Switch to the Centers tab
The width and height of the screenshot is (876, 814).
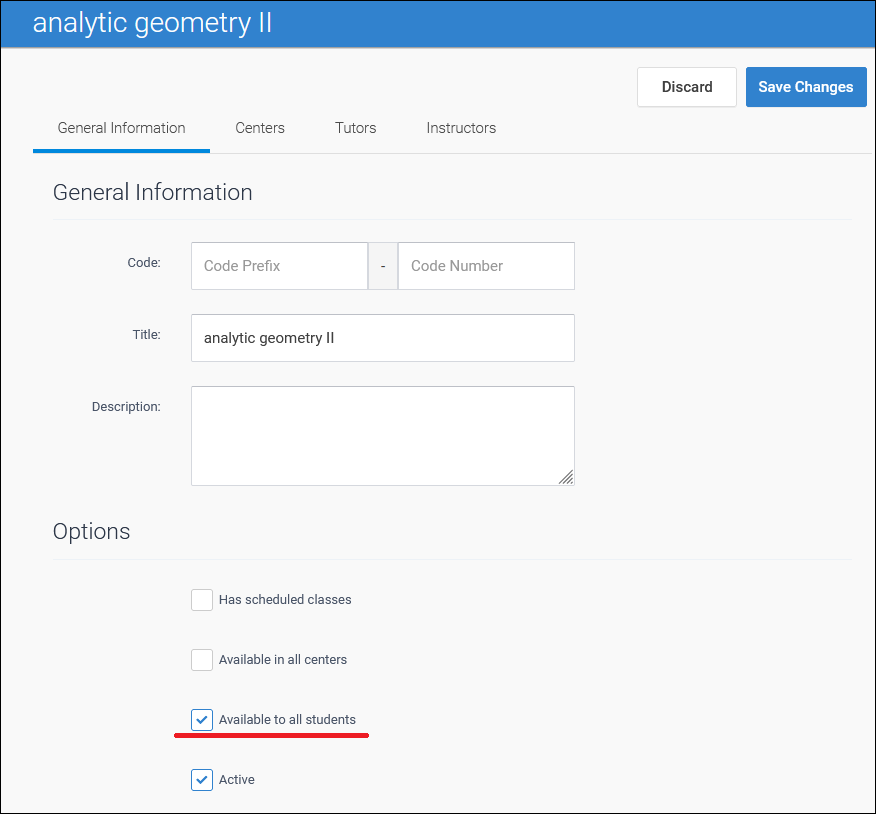260,128
